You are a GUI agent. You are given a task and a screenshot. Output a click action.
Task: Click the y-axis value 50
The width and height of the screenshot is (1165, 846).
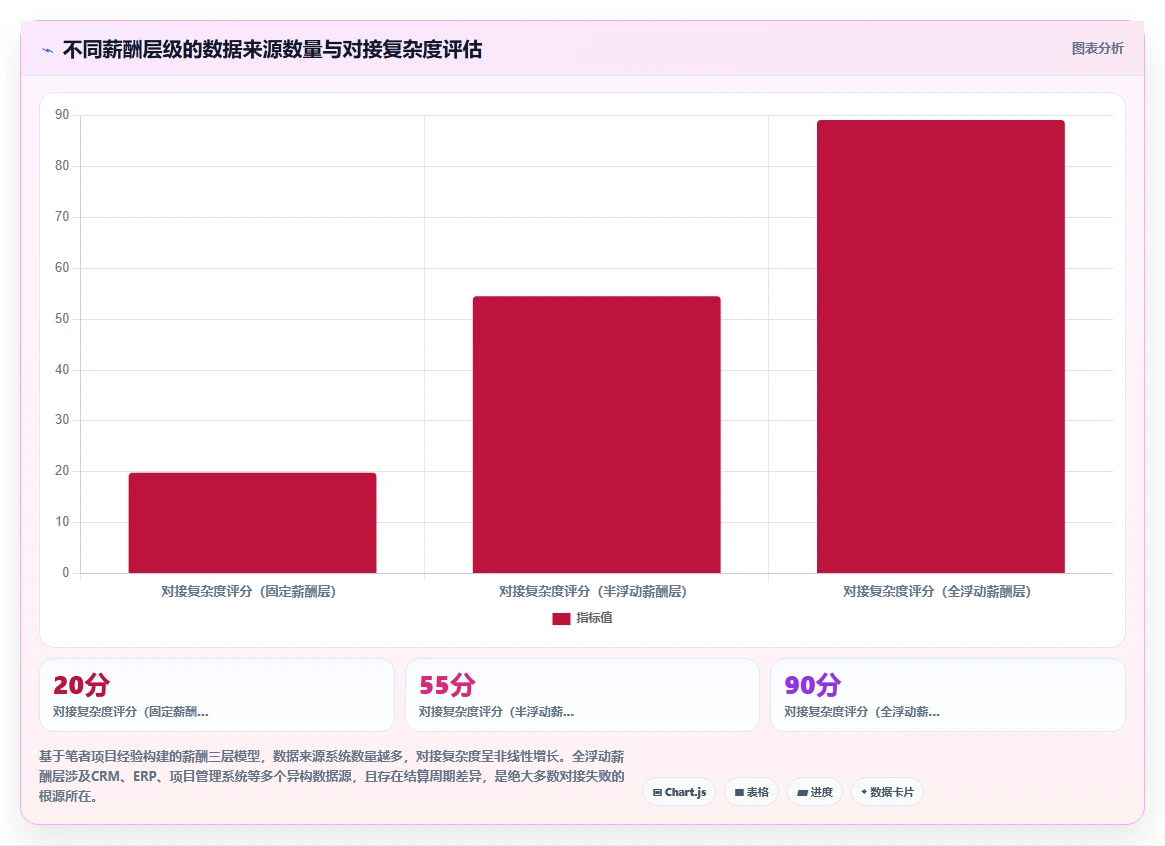click(62, 319)
